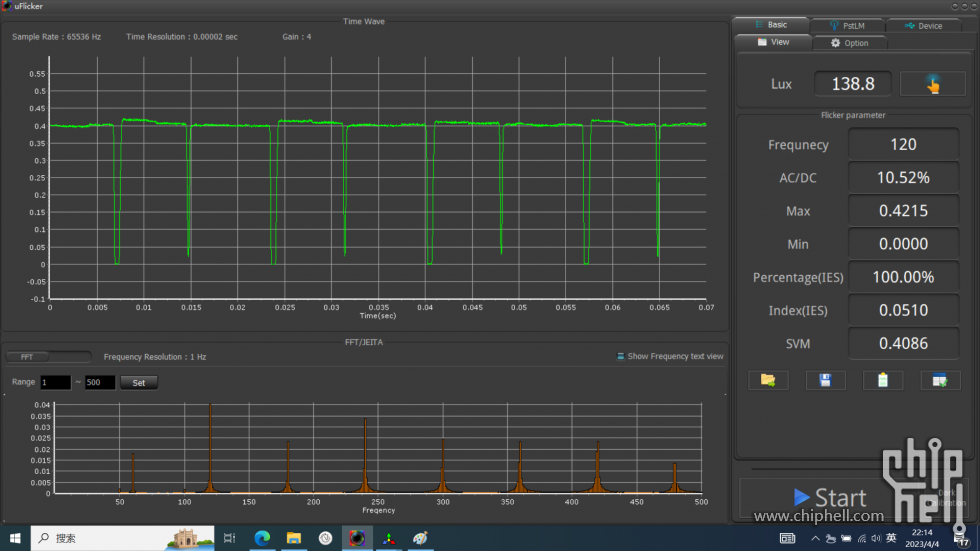Click the white circular clock app taskbar icon

[326, 538]
